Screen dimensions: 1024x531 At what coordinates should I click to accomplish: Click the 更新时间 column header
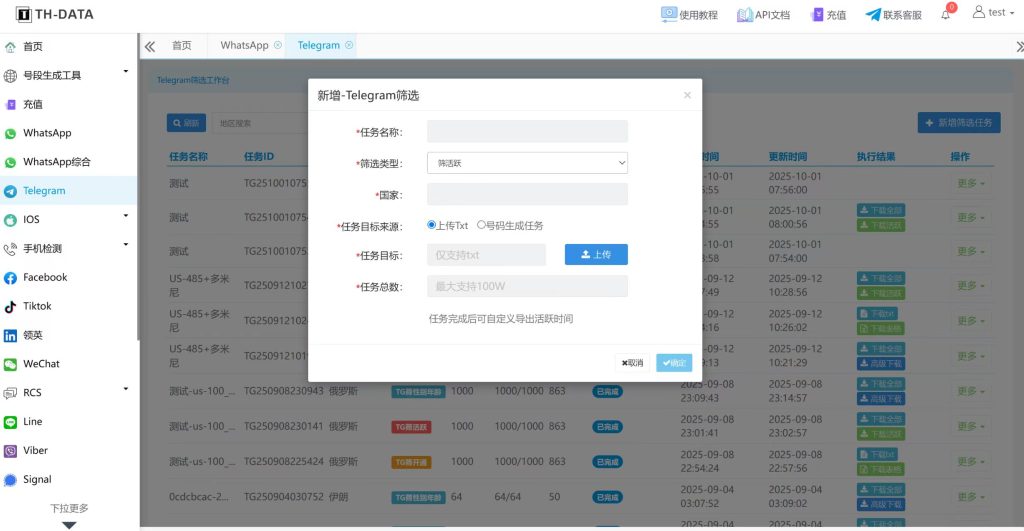pyautogui.click(x=788, y=157)
